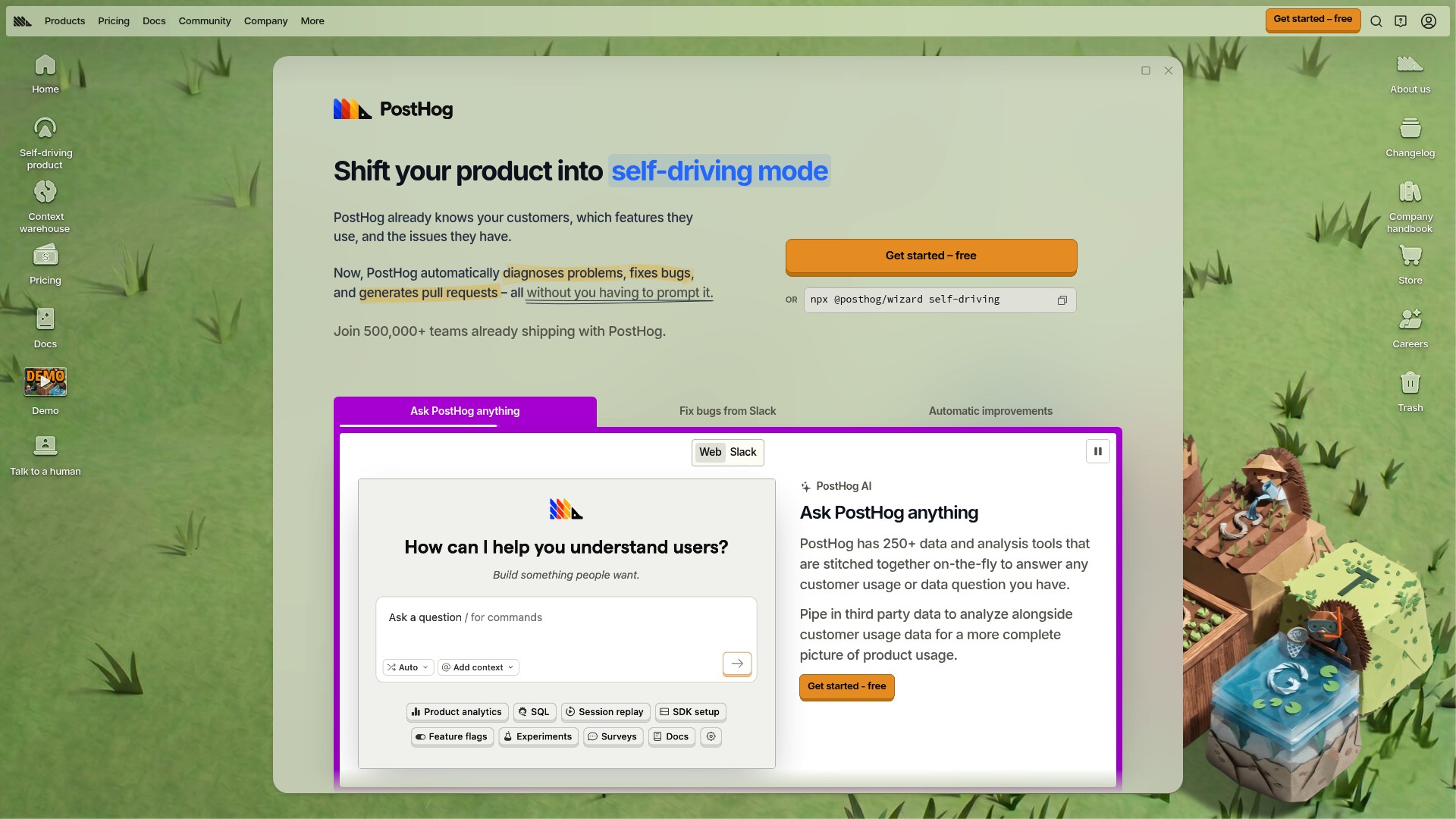The width and height of the screenshot is (1456, 819).
Task: Click the npx @posthog/wizard self-driving command text
Action: click(905, 300)
